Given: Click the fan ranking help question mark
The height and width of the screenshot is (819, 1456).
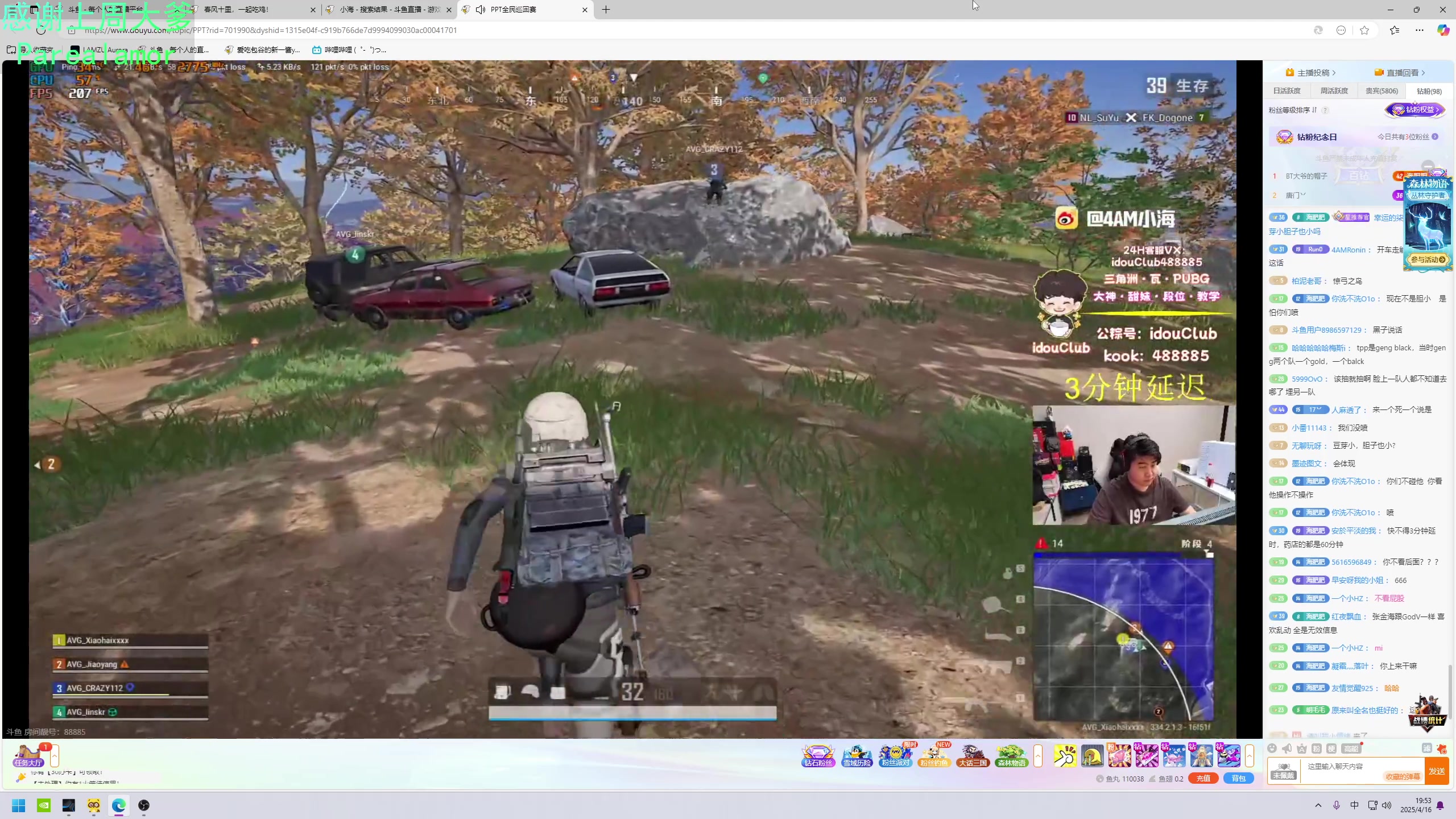Looking at the screenshot, I should tap(1325, 110).
